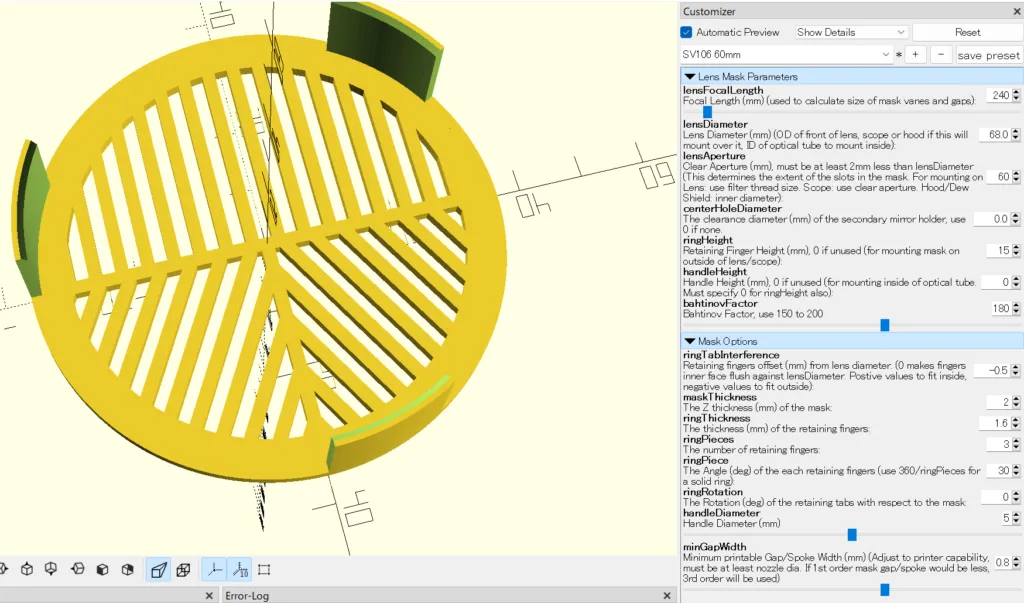The height and width of the screenshot is (603, 1024).
Task: Switch to the Top view
Action: [x=27, y=570]
